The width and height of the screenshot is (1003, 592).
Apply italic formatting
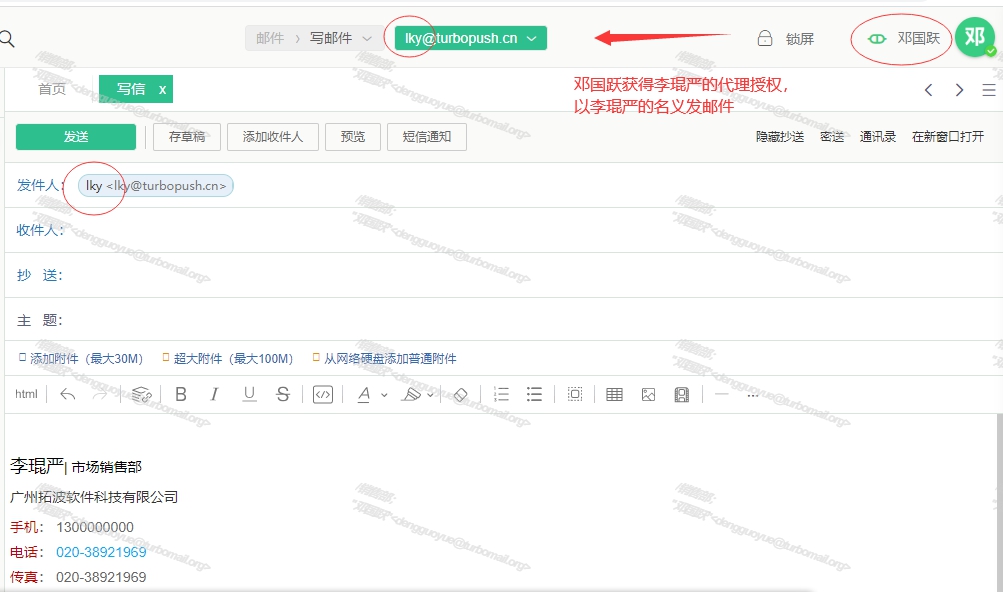(214, 395)
